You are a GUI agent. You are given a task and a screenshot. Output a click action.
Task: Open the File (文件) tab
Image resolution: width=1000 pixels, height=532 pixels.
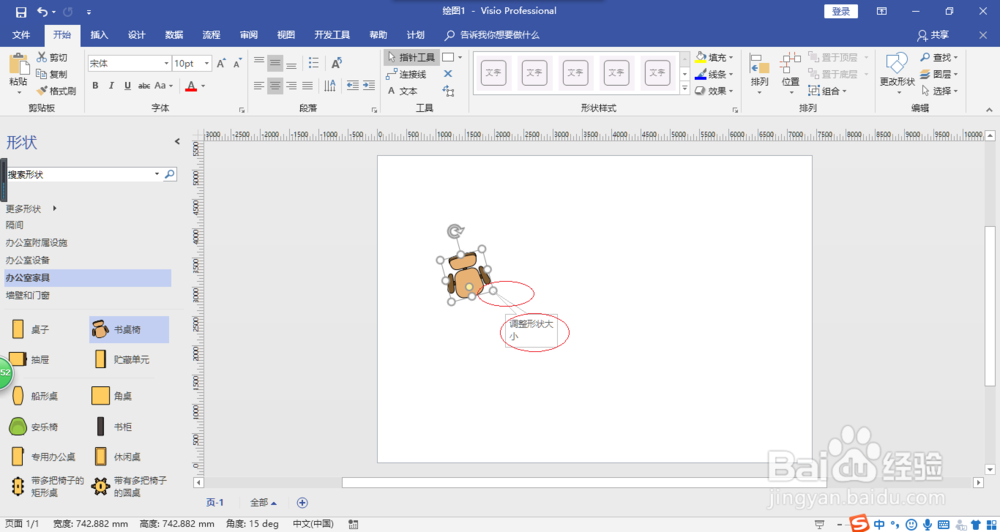(x=22, y=35)
